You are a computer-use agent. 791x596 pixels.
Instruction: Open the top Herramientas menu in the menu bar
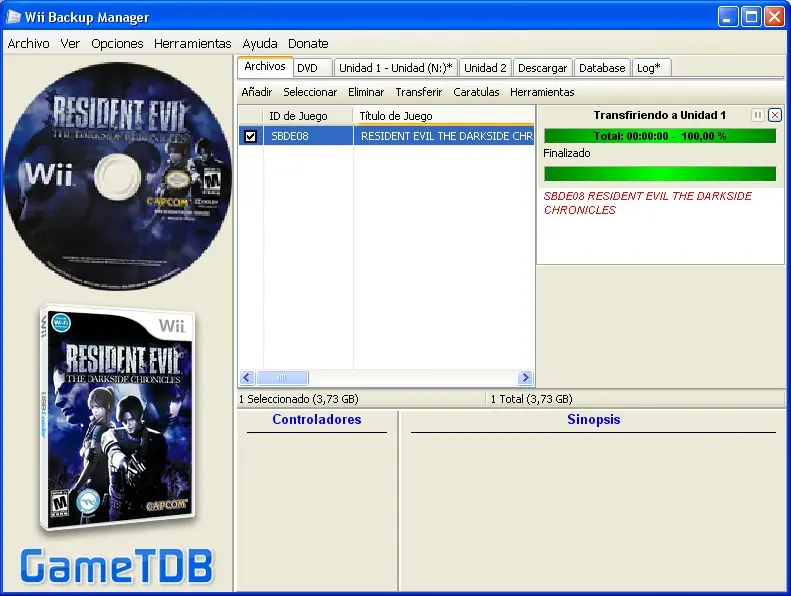tap(193, 44)
